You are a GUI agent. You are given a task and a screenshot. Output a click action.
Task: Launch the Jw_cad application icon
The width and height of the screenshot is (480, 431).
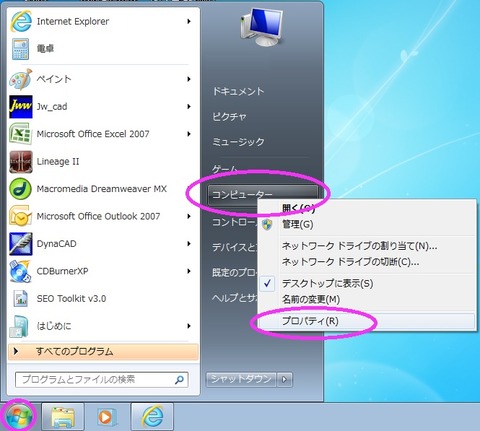coord(21,107)
